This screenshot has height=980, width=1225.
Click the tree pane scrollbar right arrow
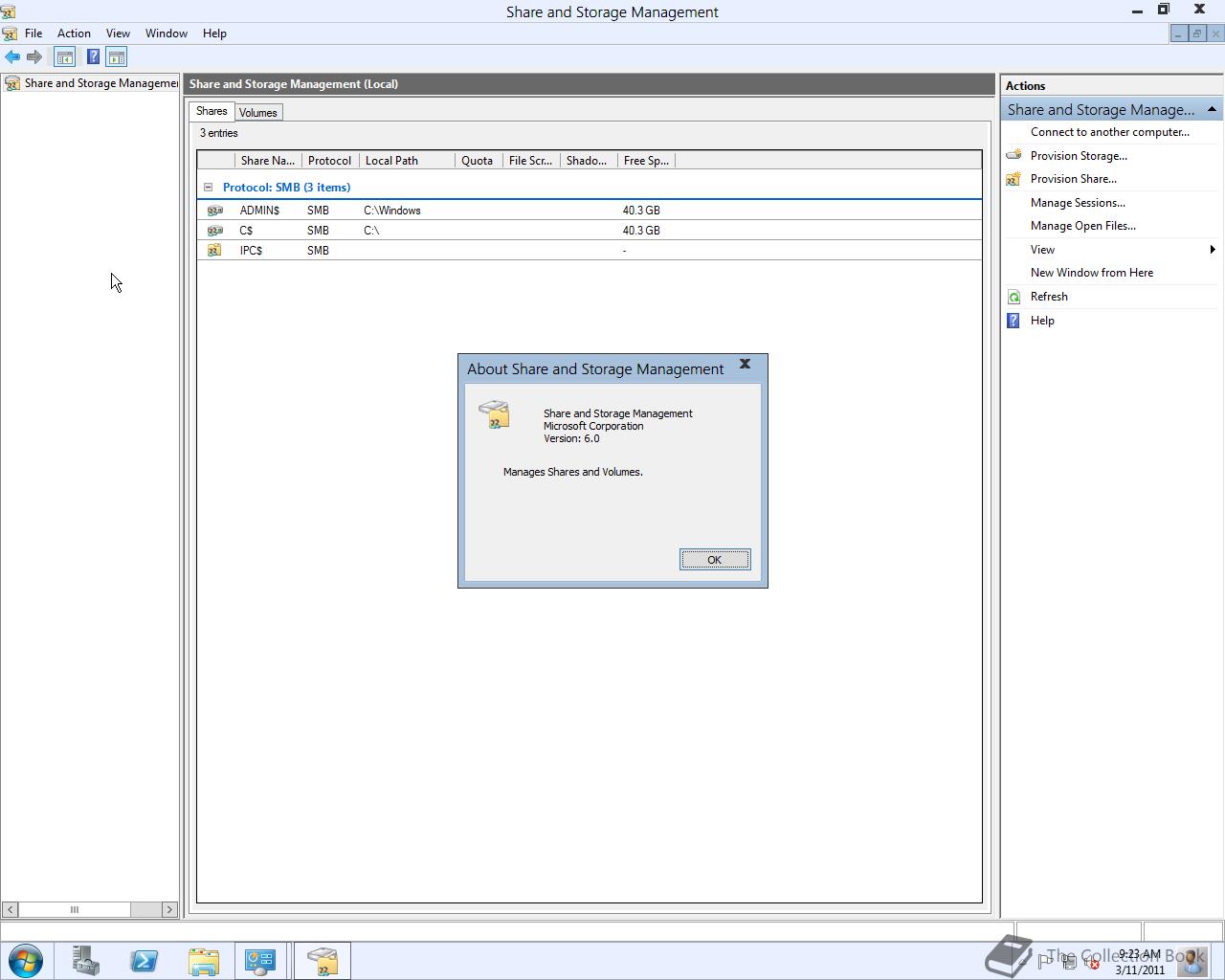click(x=169, y=909)
